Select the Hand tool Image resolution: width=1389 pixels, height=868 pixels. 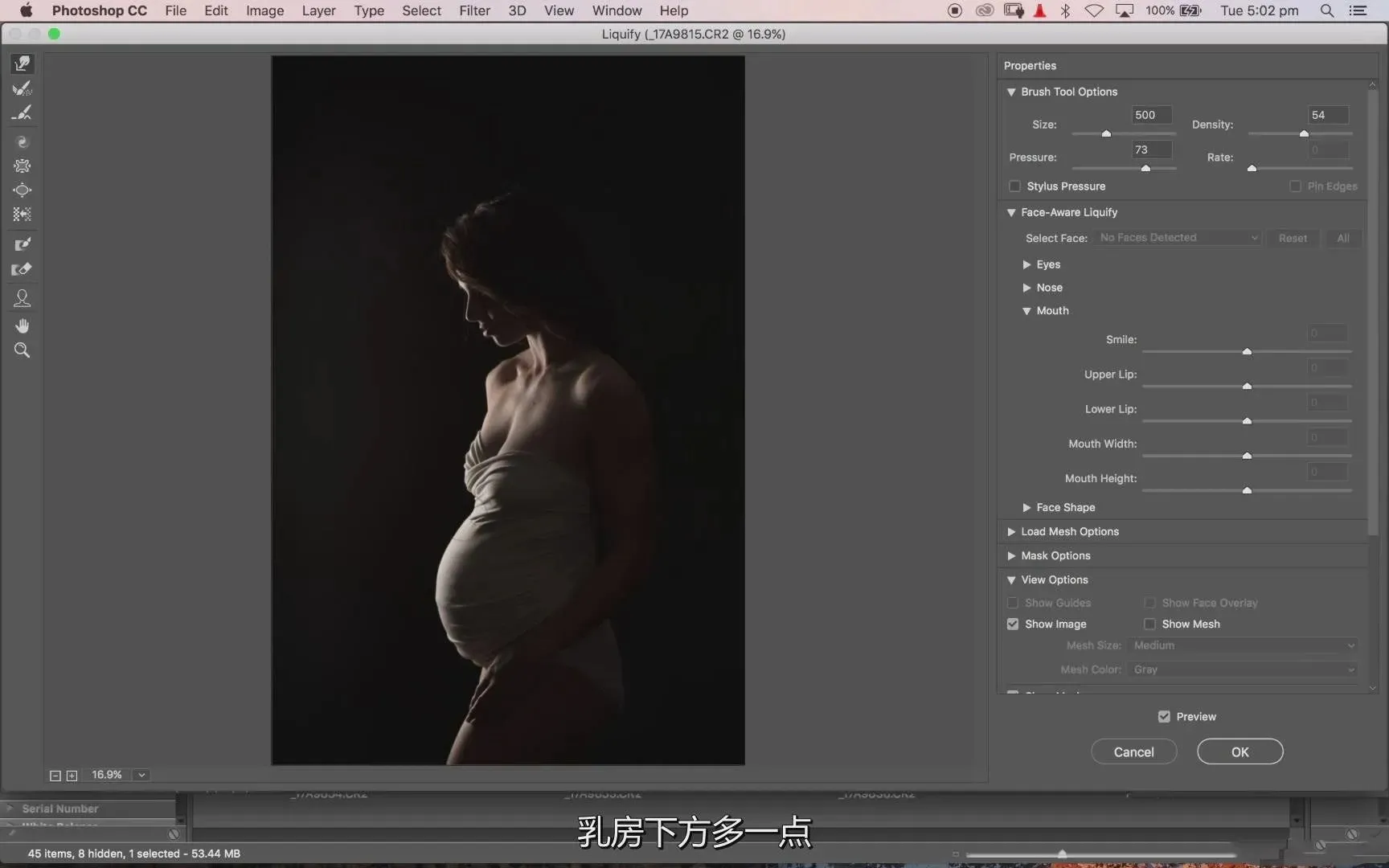[23, 325]
